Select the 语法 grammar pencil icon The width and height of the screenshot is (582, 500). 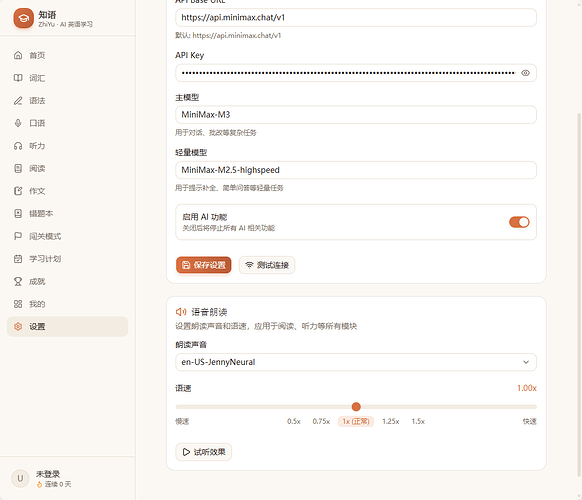(18, 101)
